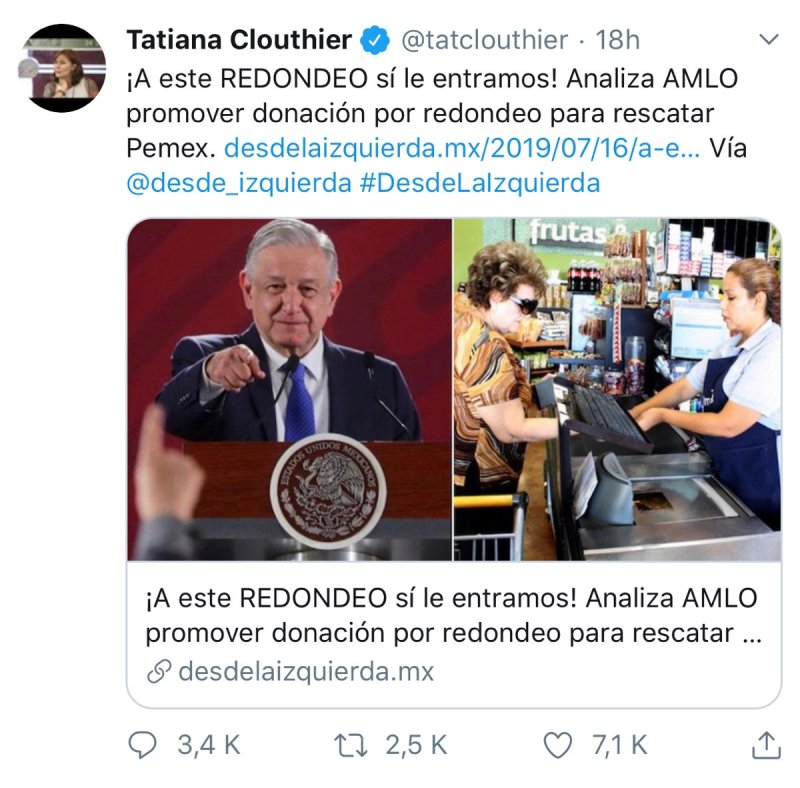Click the blue verified badge
The height and width of the screenshot is (788, 800).
click(375, 40)
